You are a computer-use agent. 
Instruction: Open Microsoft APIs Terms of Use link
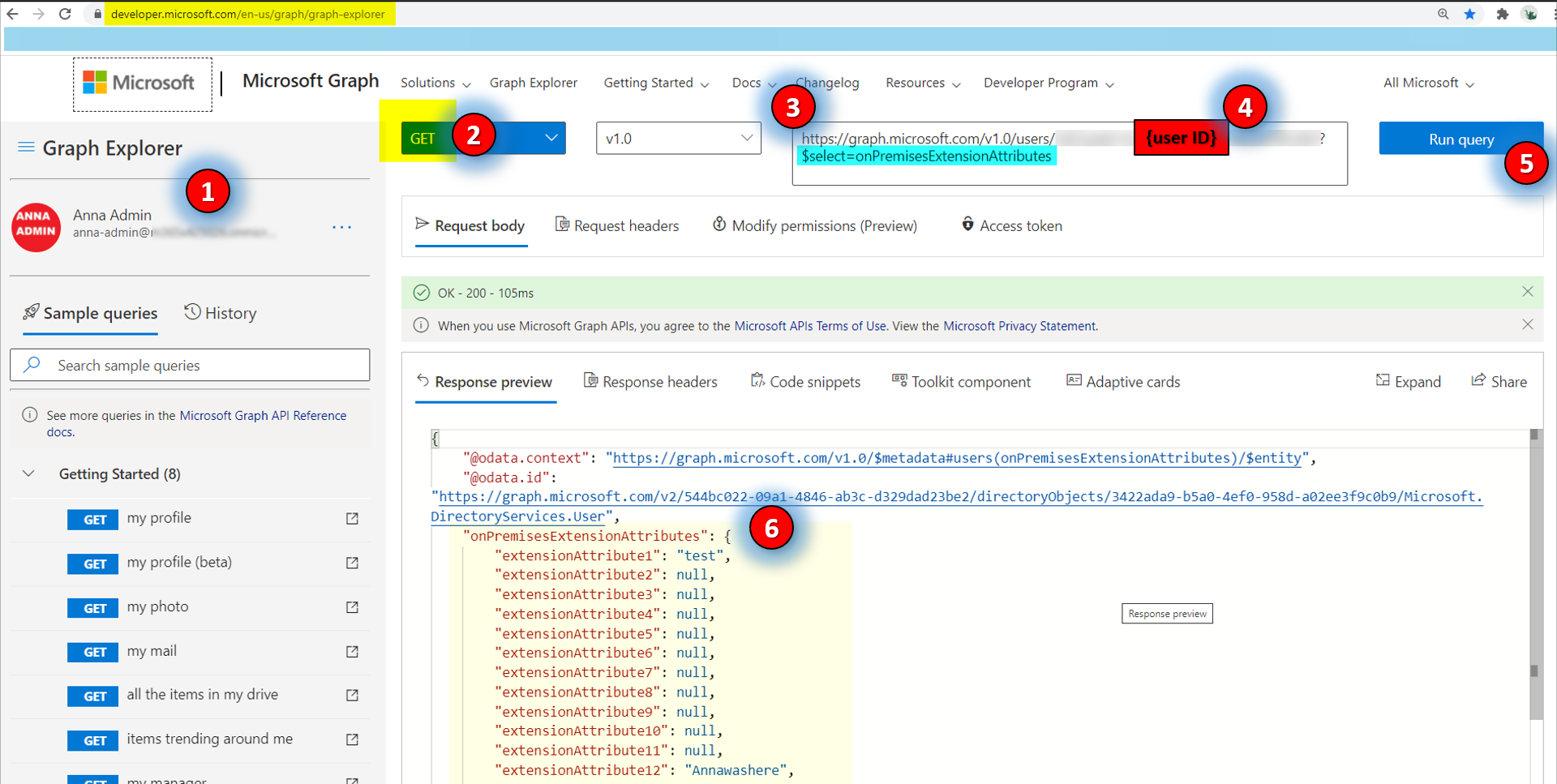(x=810, y=326)
